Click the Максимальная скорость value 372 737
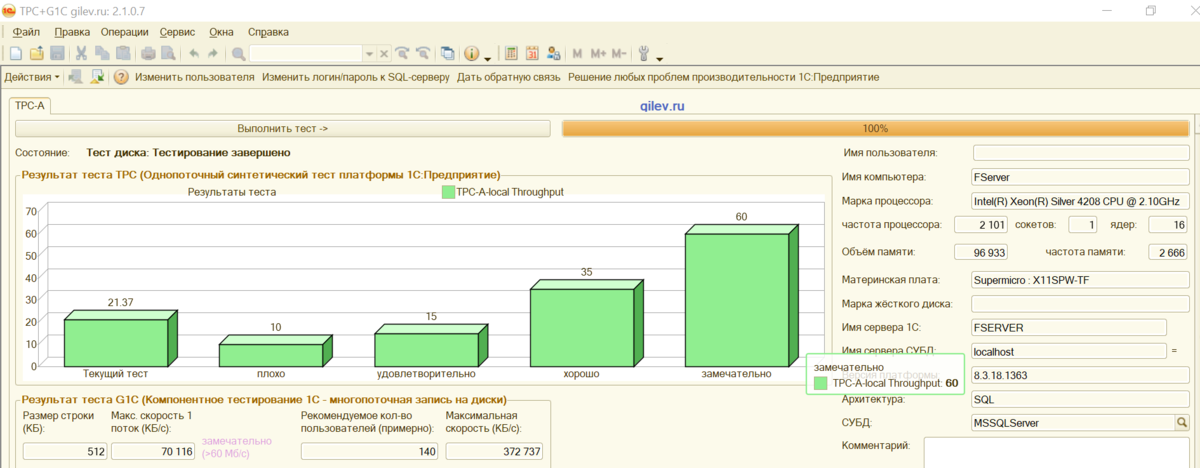The height and width of the screenshot is (468, 1200). [494, 452]
